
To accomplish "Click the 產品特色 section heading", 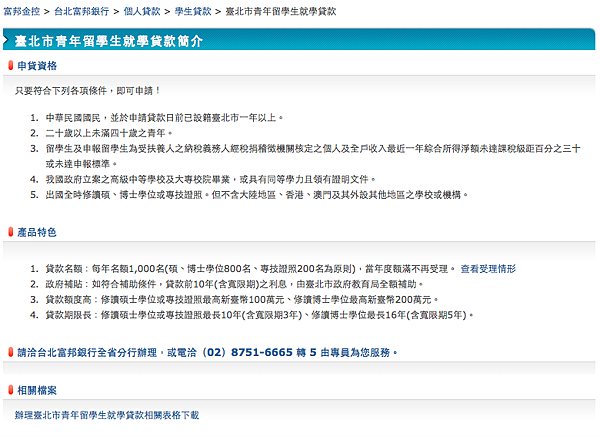I will point(37,232).
